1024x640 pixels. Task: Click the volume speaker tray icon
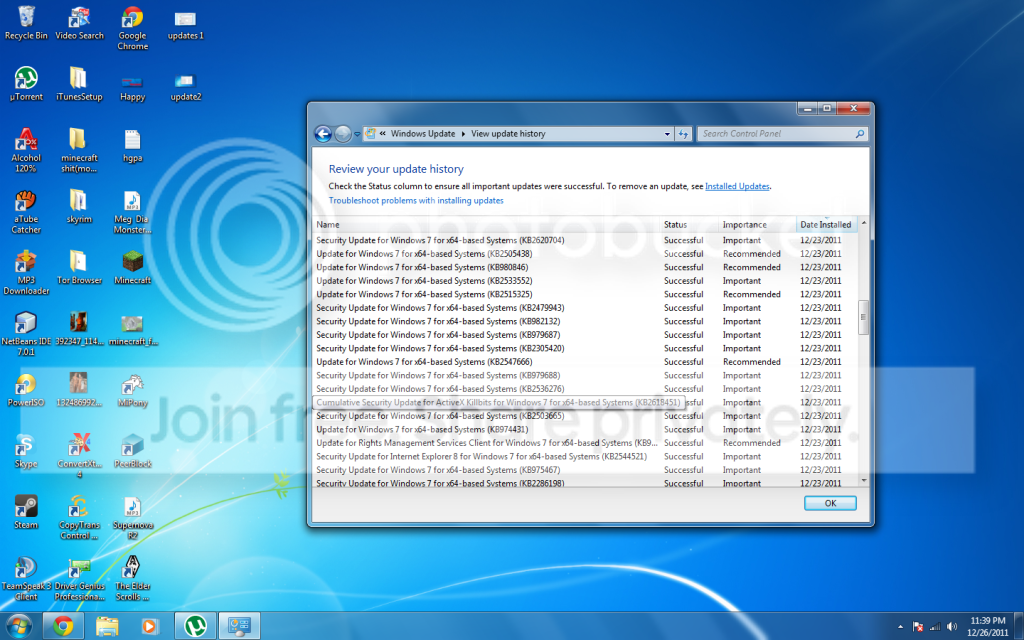952,627
